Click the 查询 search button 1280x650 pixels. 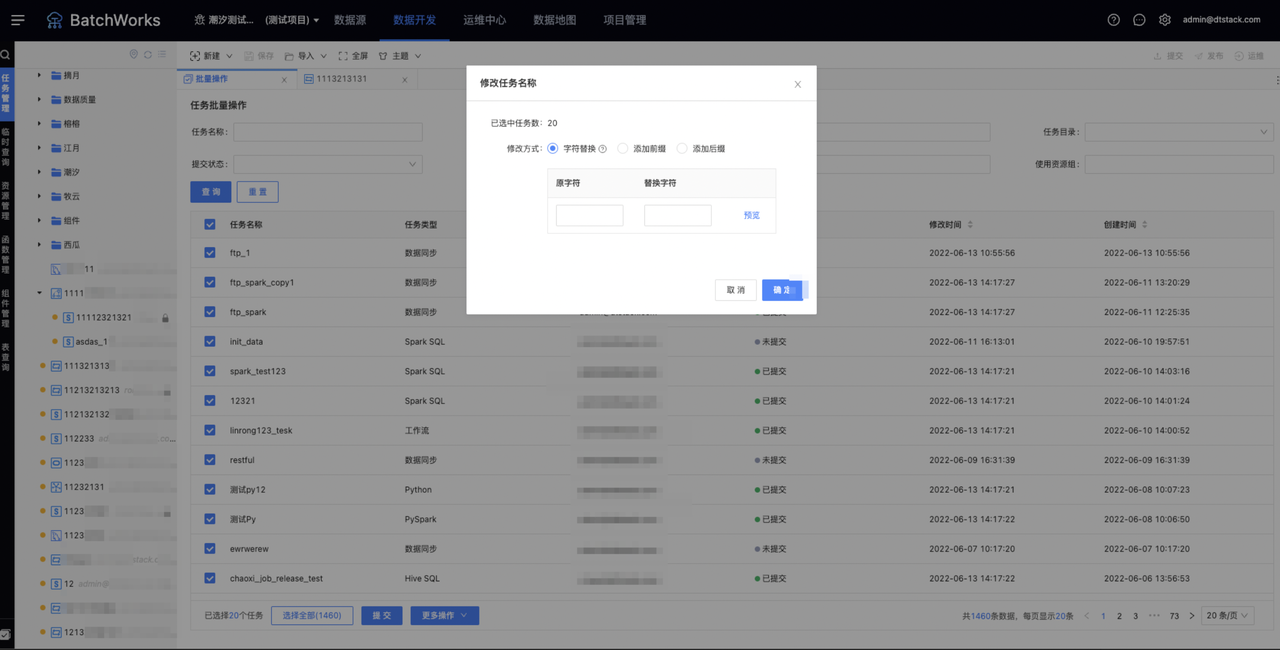pos(211,192)
